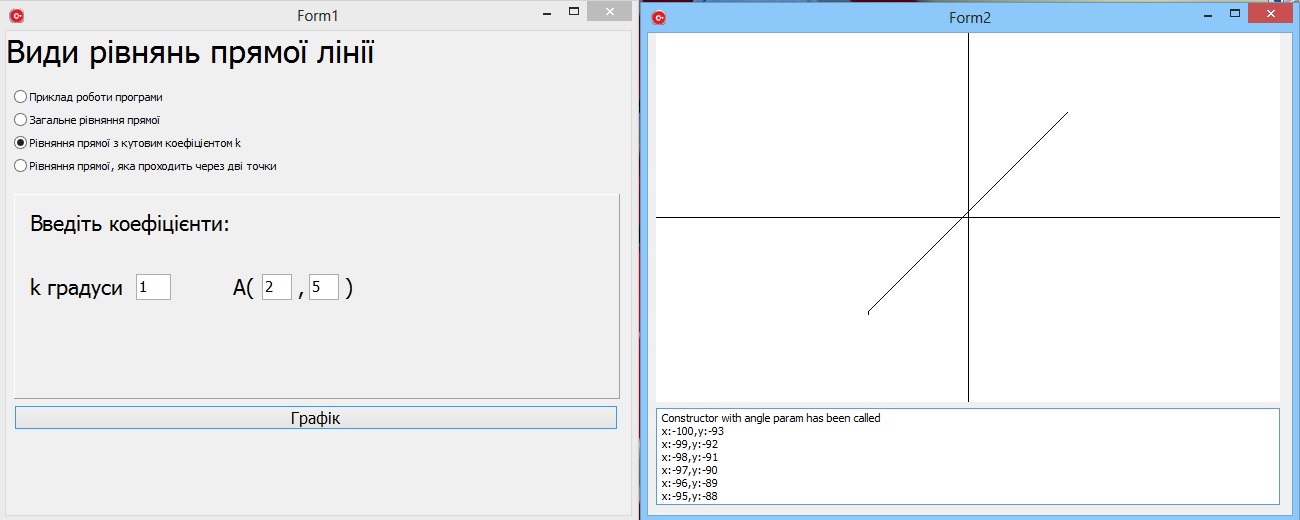Click the Form1 application icon in title bar

16,15
